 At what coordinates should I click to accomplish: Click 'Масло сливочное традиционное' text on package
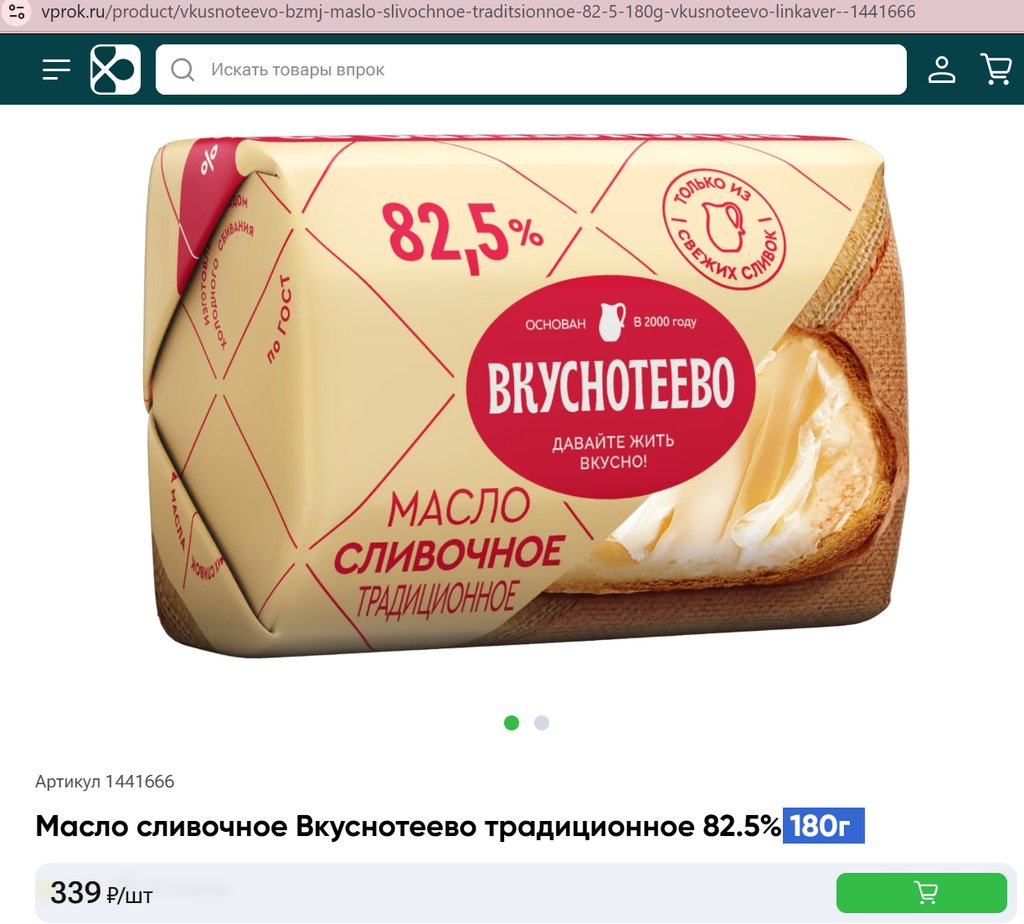(x=449, y=554)
